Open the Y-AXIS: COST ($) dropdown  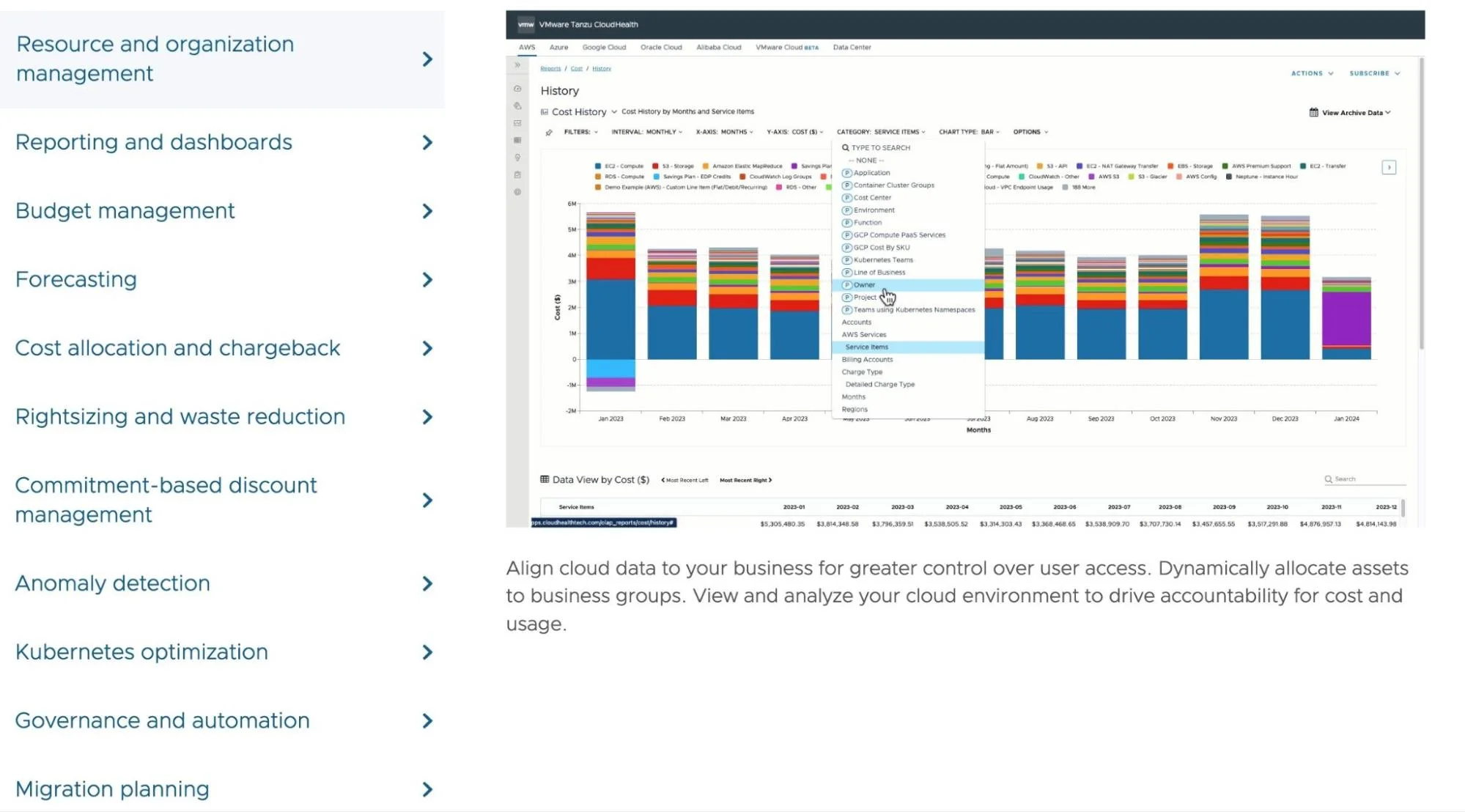click(x=795, y=132)
